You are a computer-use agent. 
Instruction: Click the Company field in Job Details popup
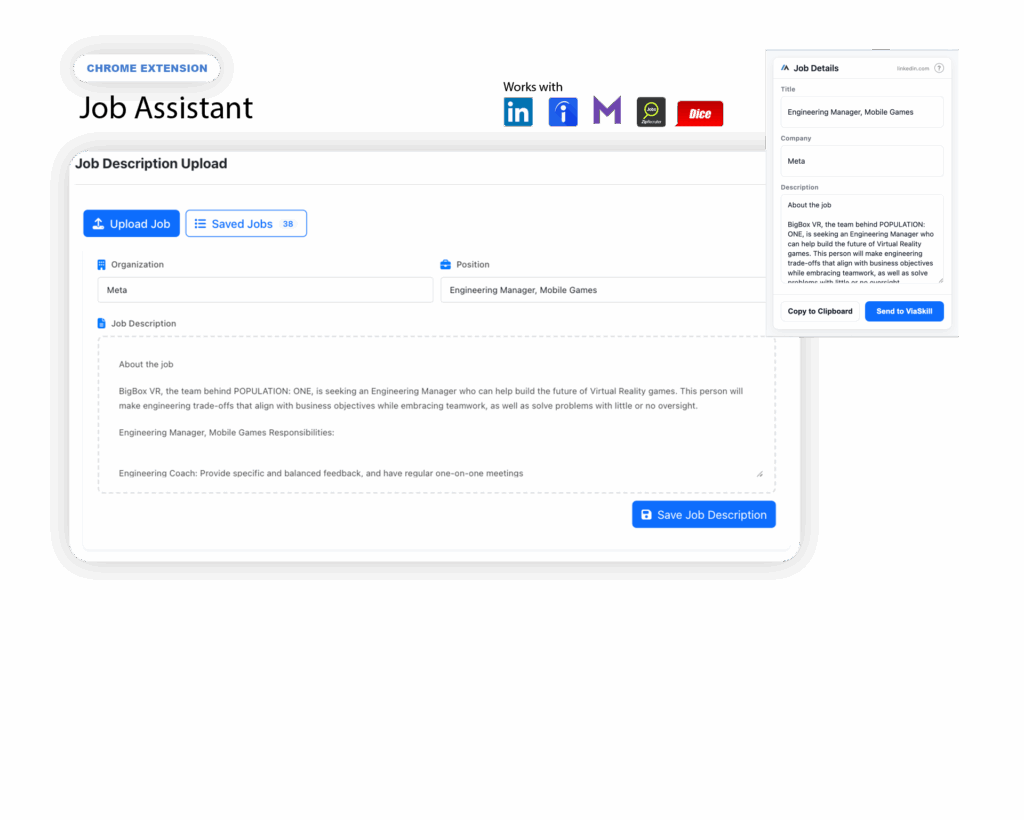coord(861,161)
